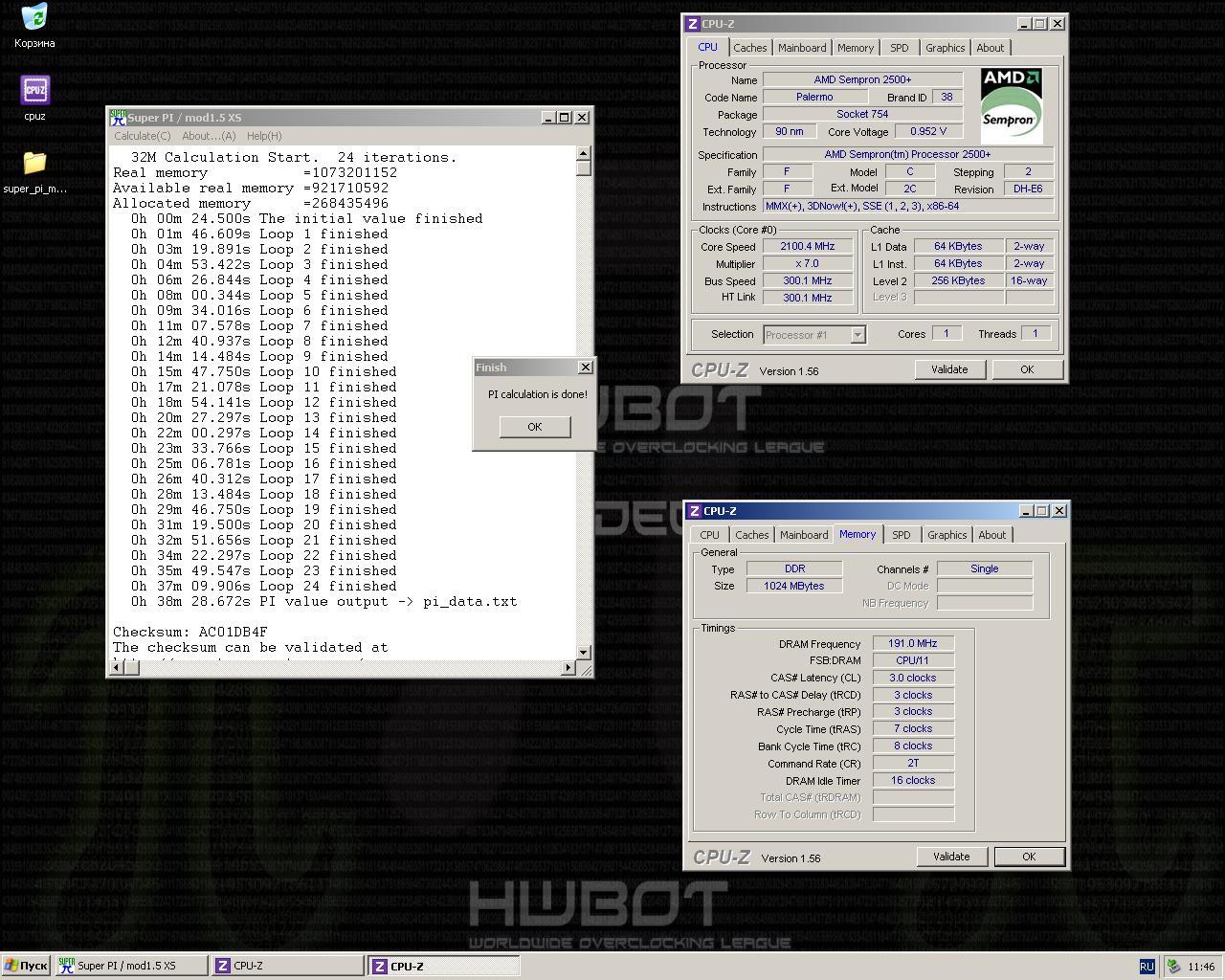This screenshot has width=1225, height=980.
Task: Click the RU language indicator in tray
Action: pyautogui.click(x=1147, y=967)
